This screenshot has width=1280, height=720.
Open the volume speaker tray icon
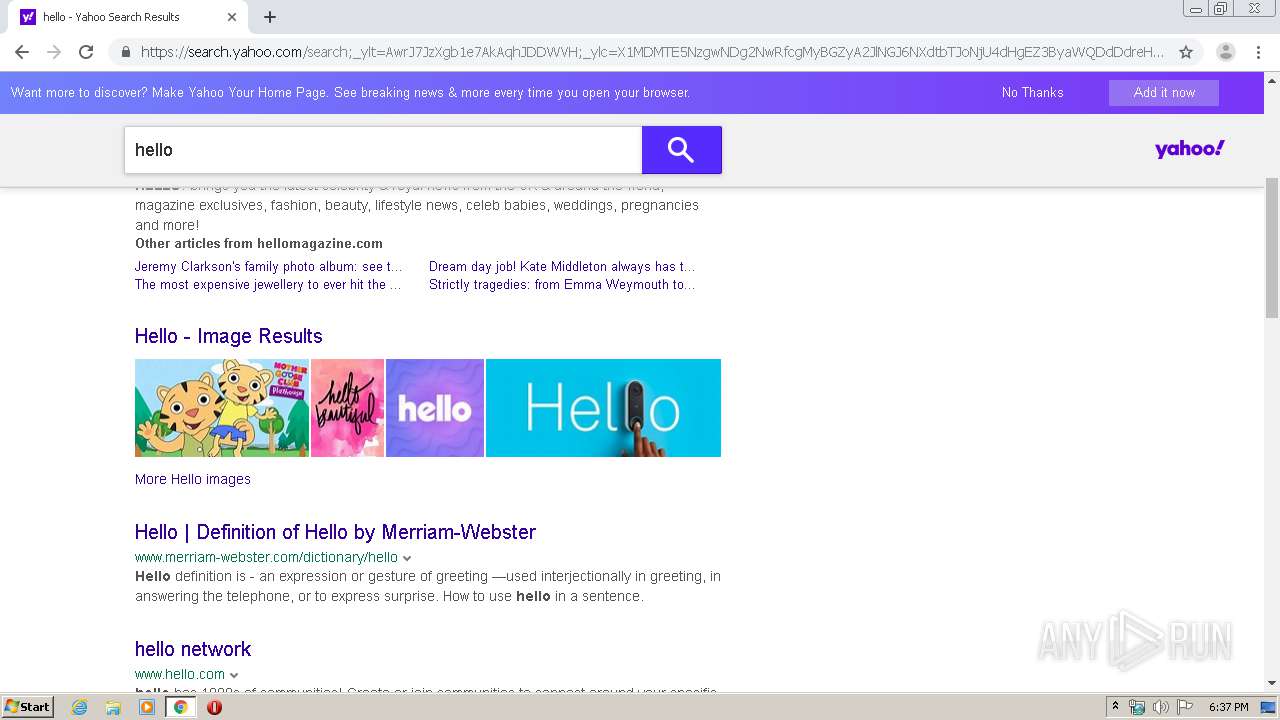(1161, 707)
